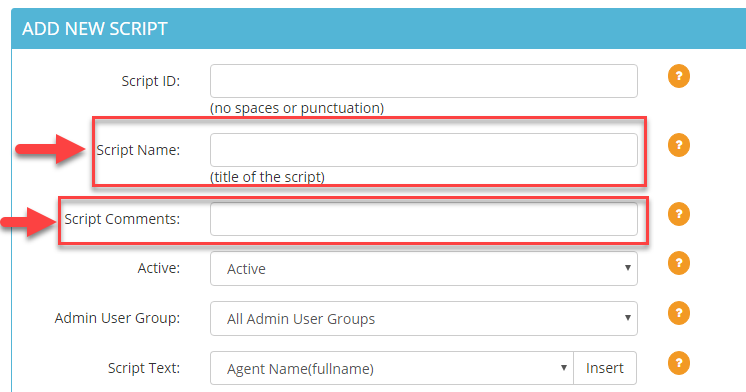View help for the Active setting
Screen dimensions: 746x392
click(678, 263)
